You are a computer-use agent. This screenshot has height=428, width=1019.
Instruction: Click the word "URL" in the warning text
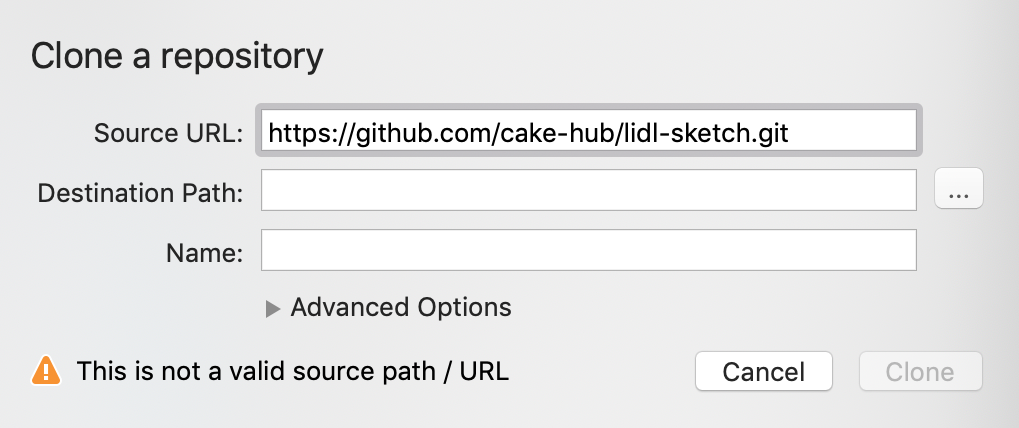484,371
